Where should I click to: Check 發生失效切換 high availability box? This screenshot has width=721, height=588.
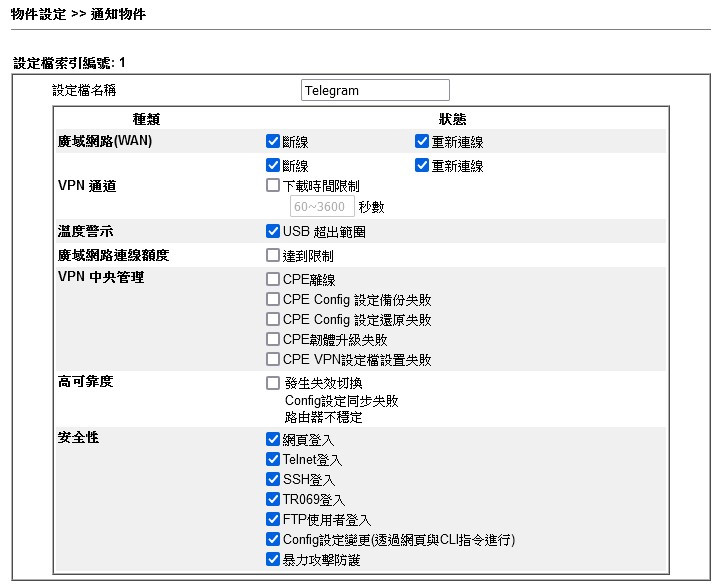pos(273,383)
